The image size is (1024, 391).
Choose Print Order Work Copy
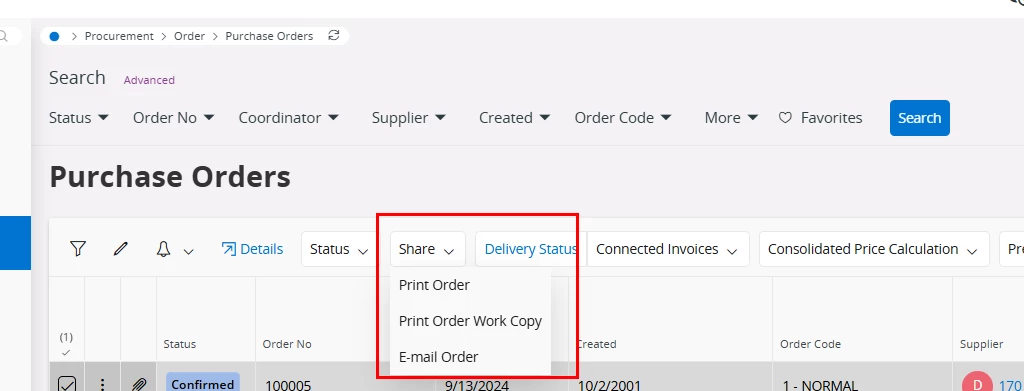click(470, 321)
